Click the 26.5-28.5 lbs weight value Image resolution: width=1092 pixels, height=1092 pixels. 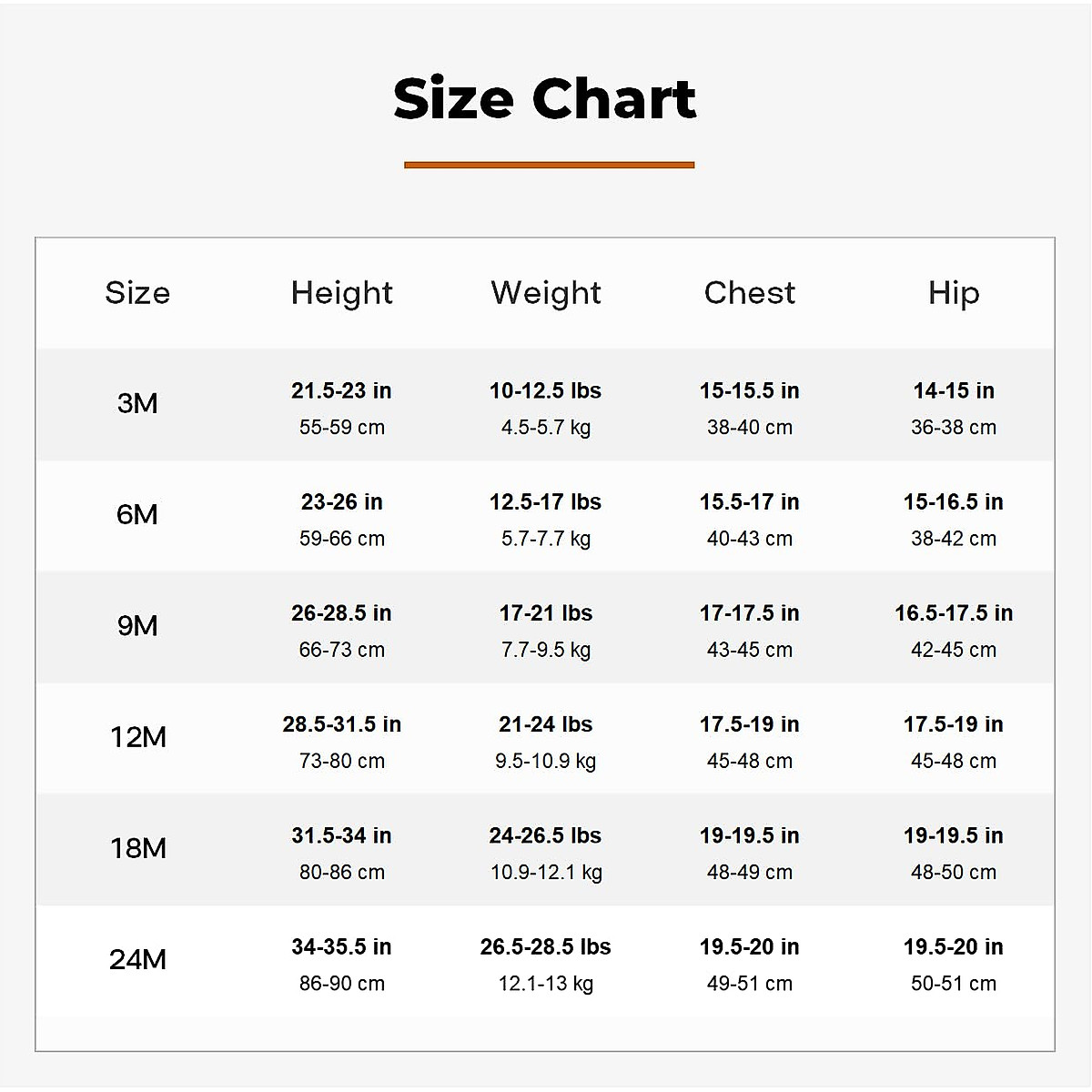coord(545,947)
